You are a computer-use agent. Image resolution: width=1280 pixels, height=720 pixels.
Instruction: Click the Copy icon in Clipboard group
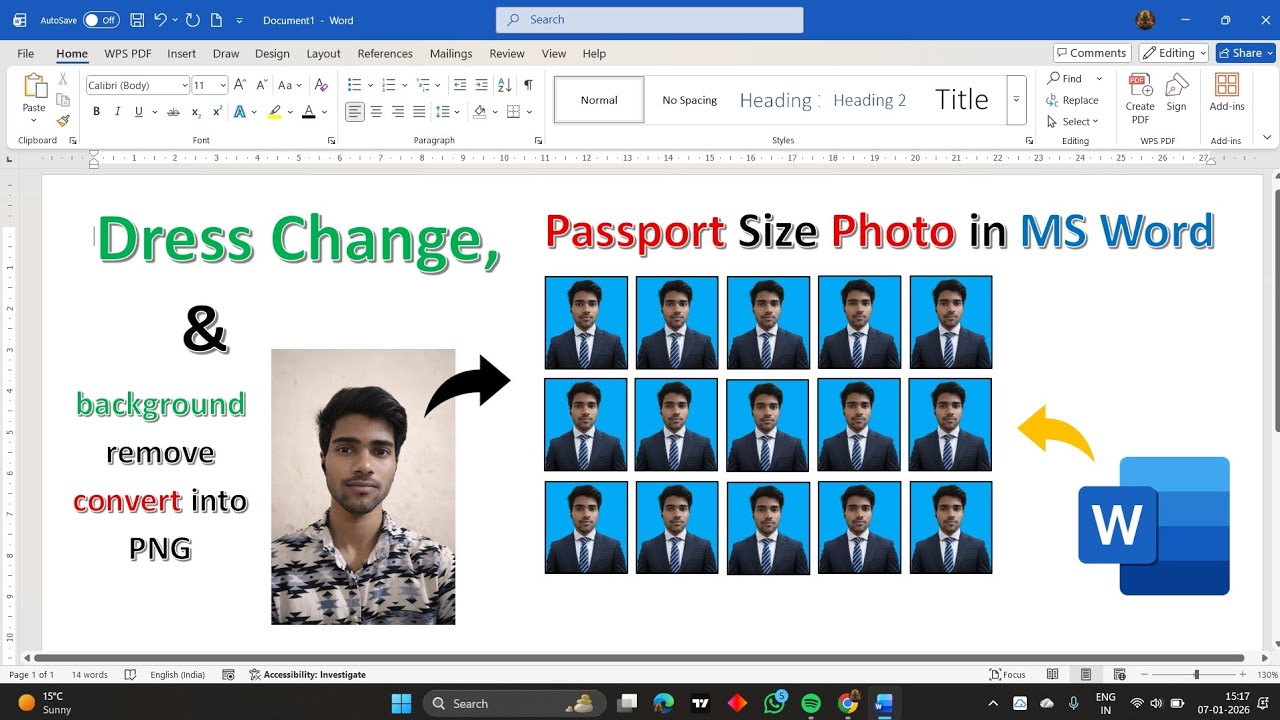tap(63, 99)
